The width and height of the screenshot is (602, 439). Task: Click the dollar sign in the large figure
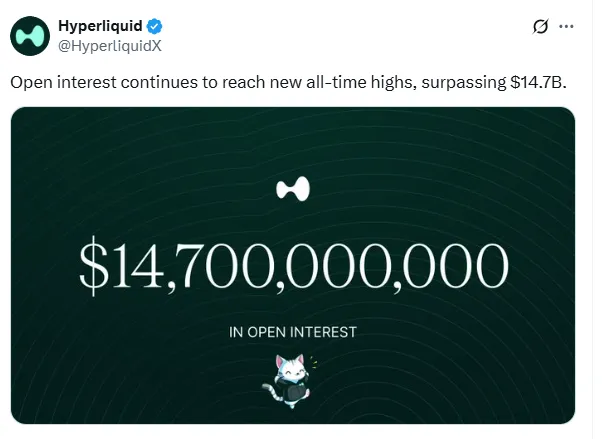pyautogui.click(x=94, y=267)
